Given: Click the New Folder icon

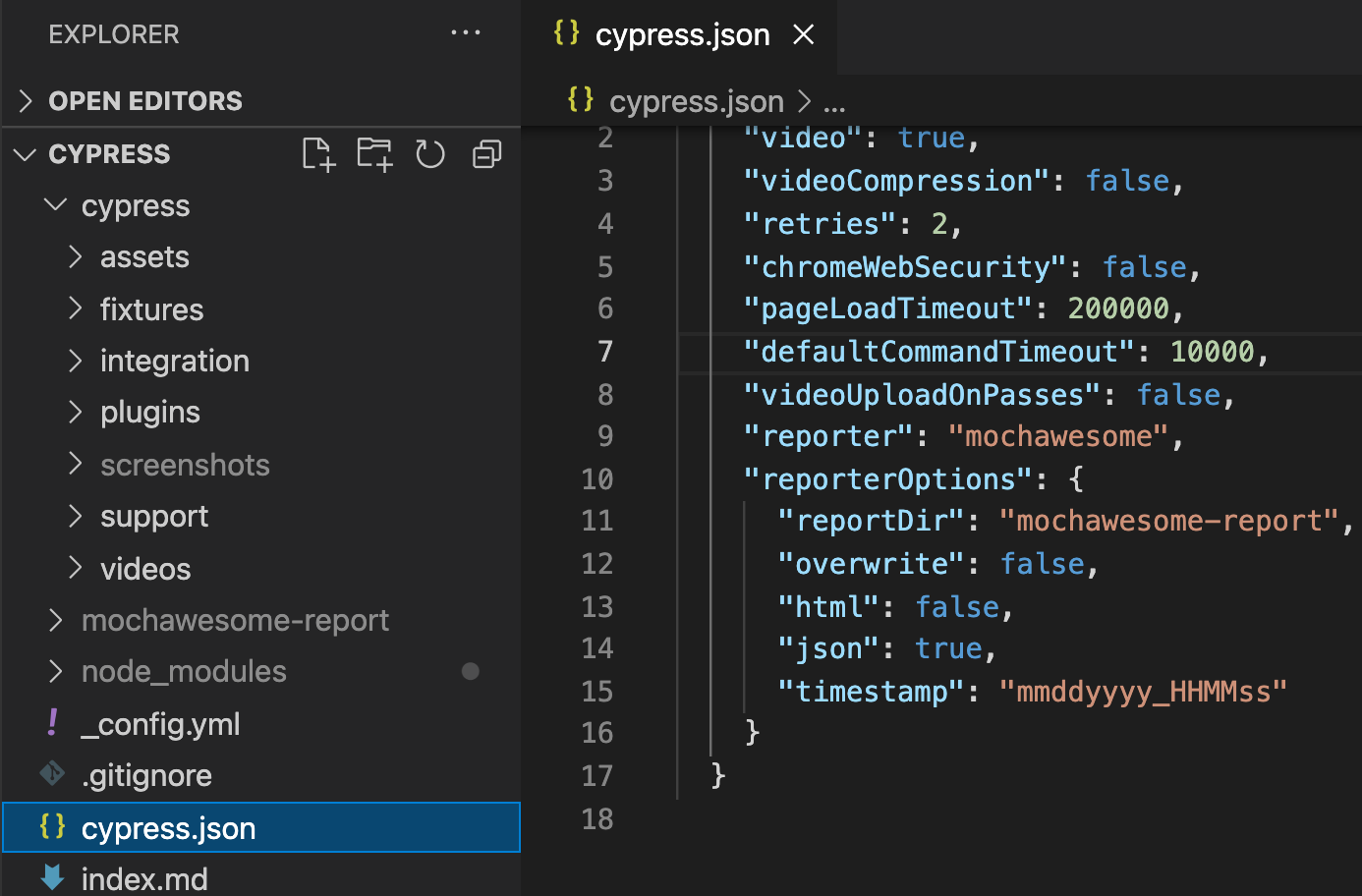Looking at the screenshot, I should (x=374, y=154).
